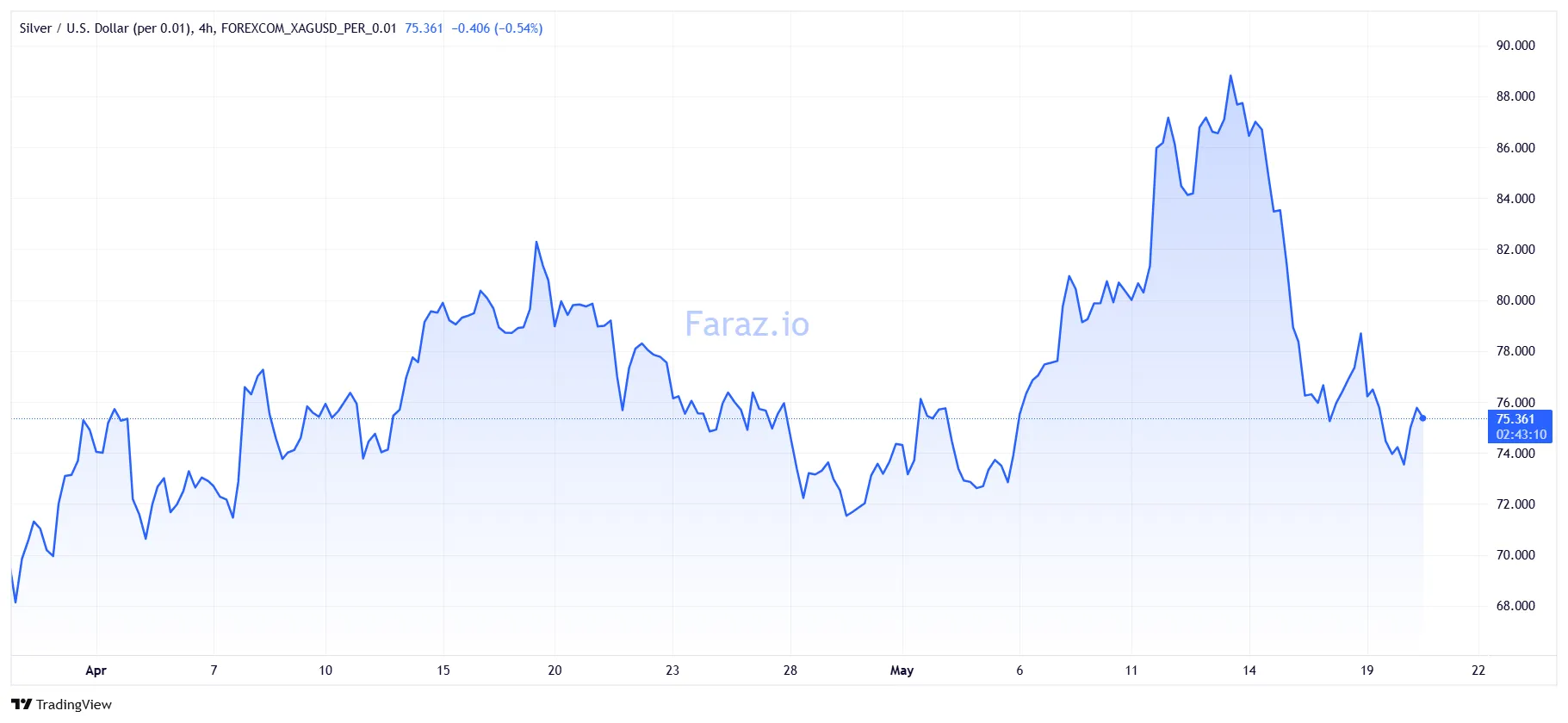This screenshot has height=723, width=1568.
Task: Click the 22 date tick on time axis
Action: pos(1478,670)
